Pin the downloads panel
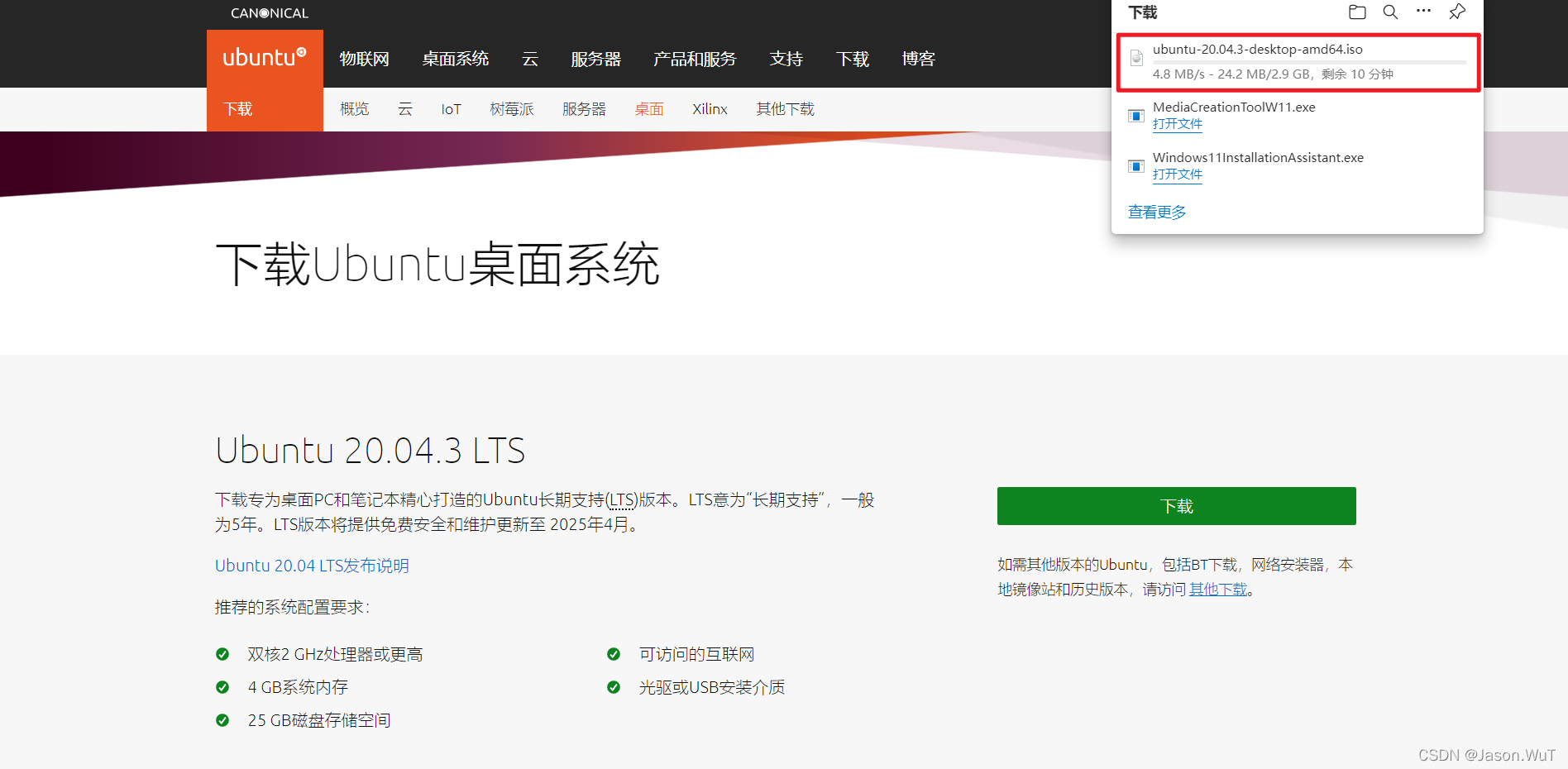This screenshot has width=1568, height=769. click(x=1457, y=12)
